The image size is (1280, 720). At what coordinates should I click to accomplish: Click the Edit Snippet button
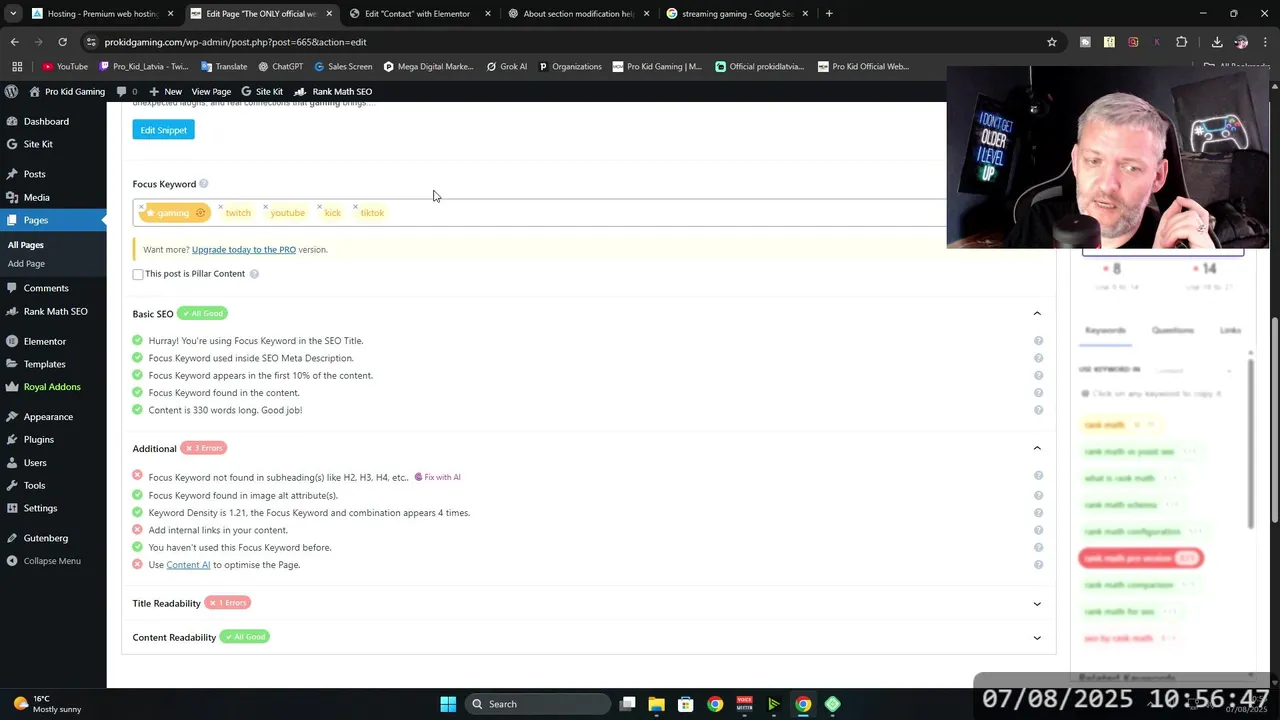(163, 130)
